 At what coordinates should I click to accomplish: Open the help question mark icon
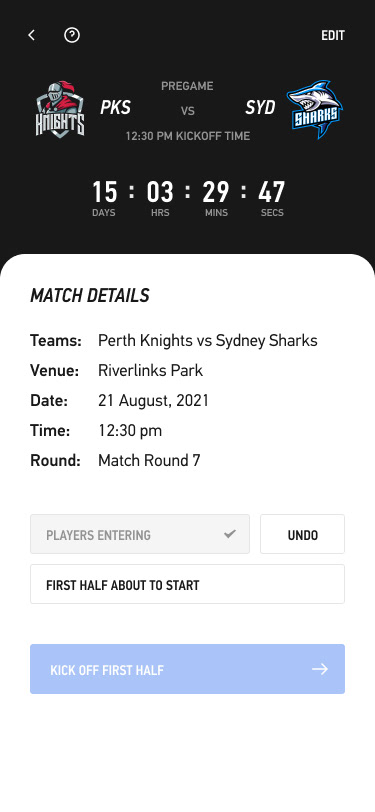(x=71, y=35)
